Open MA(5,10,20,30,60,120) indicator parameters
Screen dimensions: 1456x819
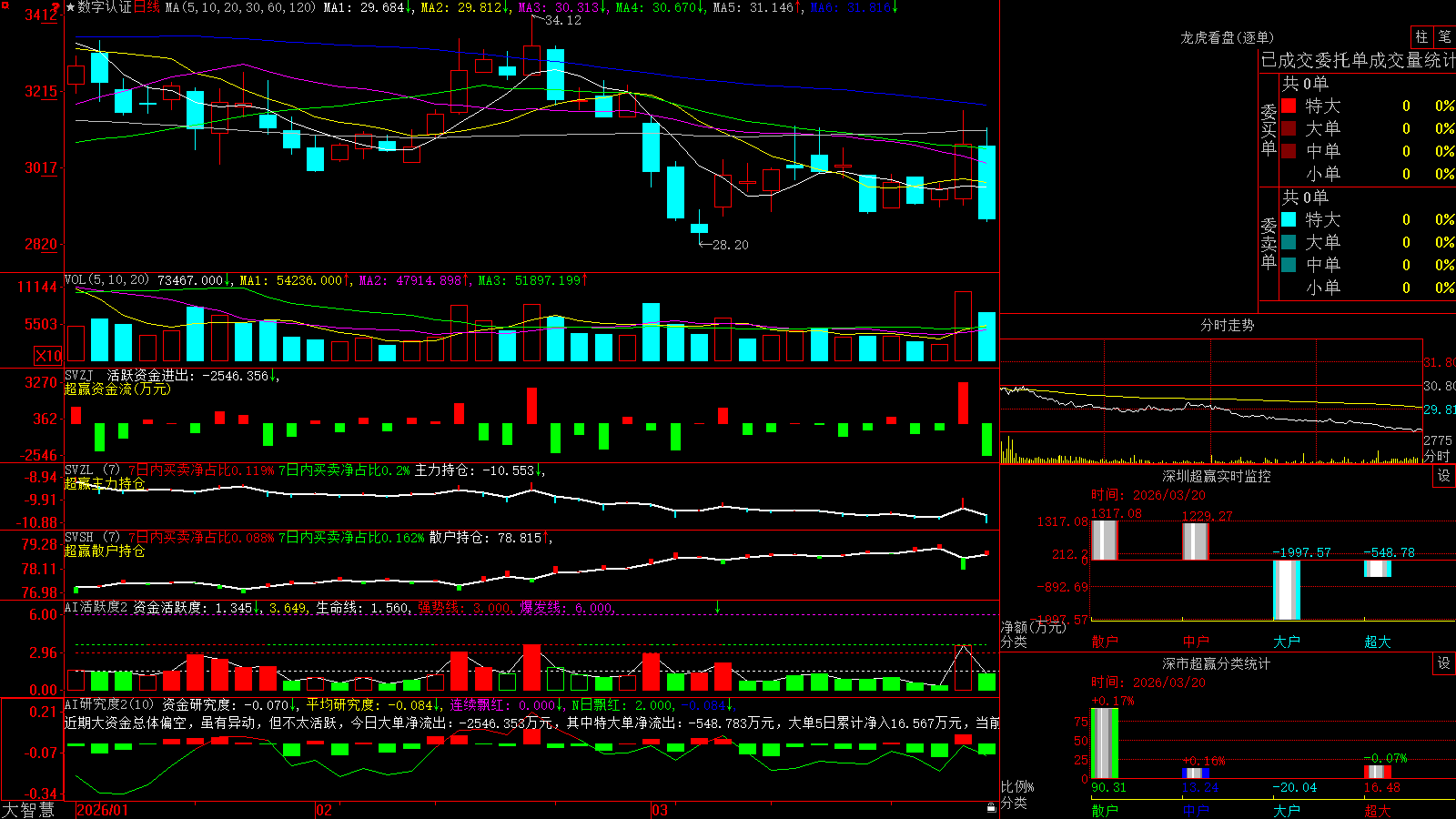(240, 7)
